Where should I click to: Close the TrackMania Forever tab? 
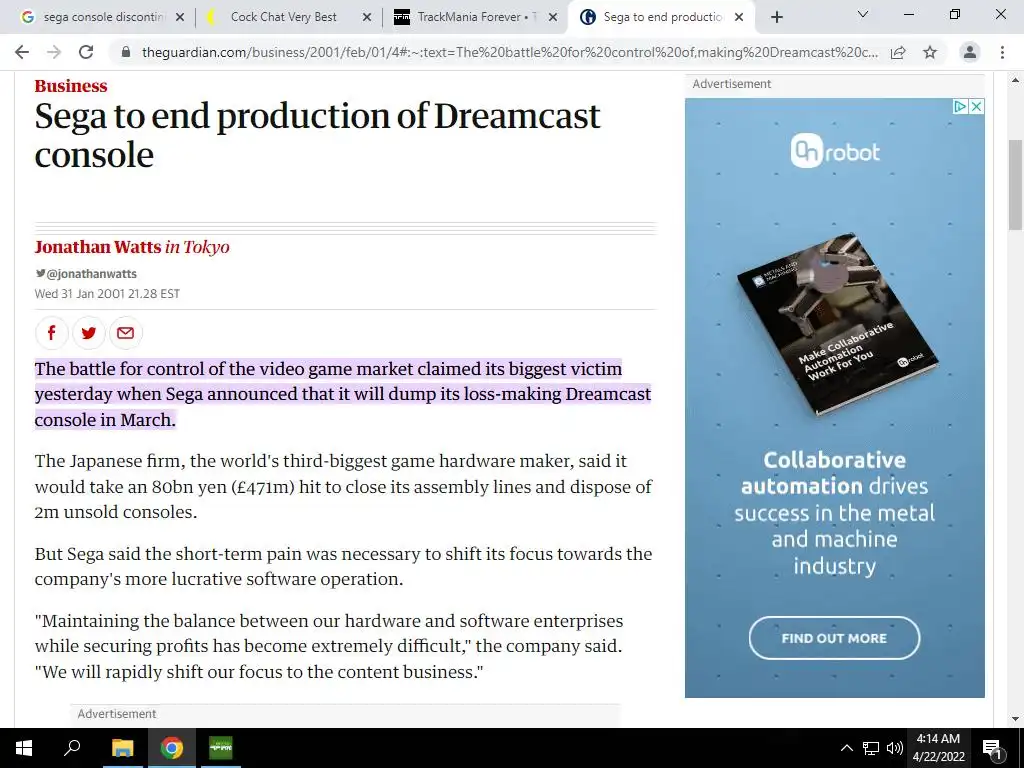553,17
